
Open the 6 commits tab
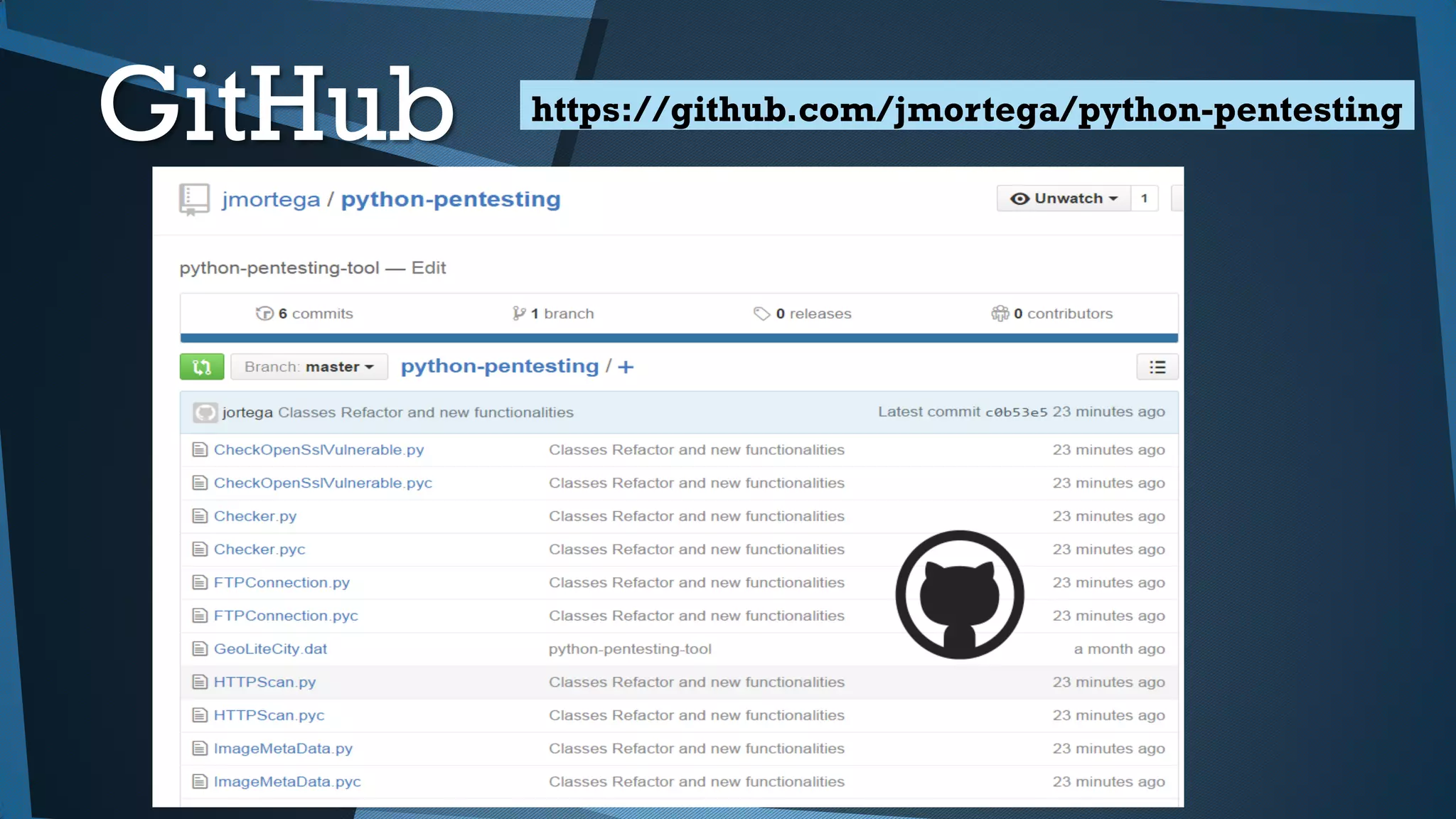(x=304, y=314)
